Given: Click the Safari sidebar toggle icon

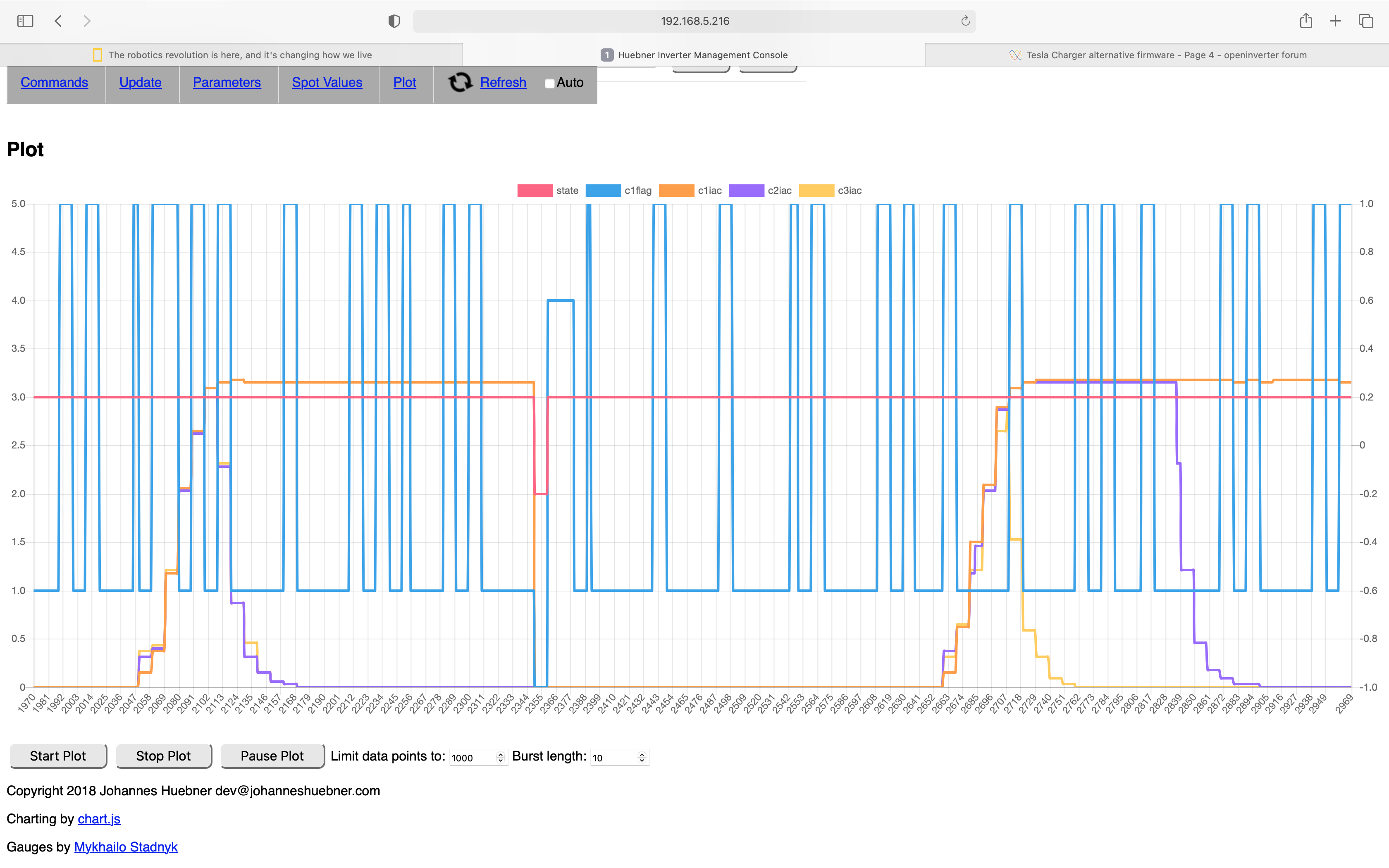Looking at the screenshot, I should coord(25,21).
